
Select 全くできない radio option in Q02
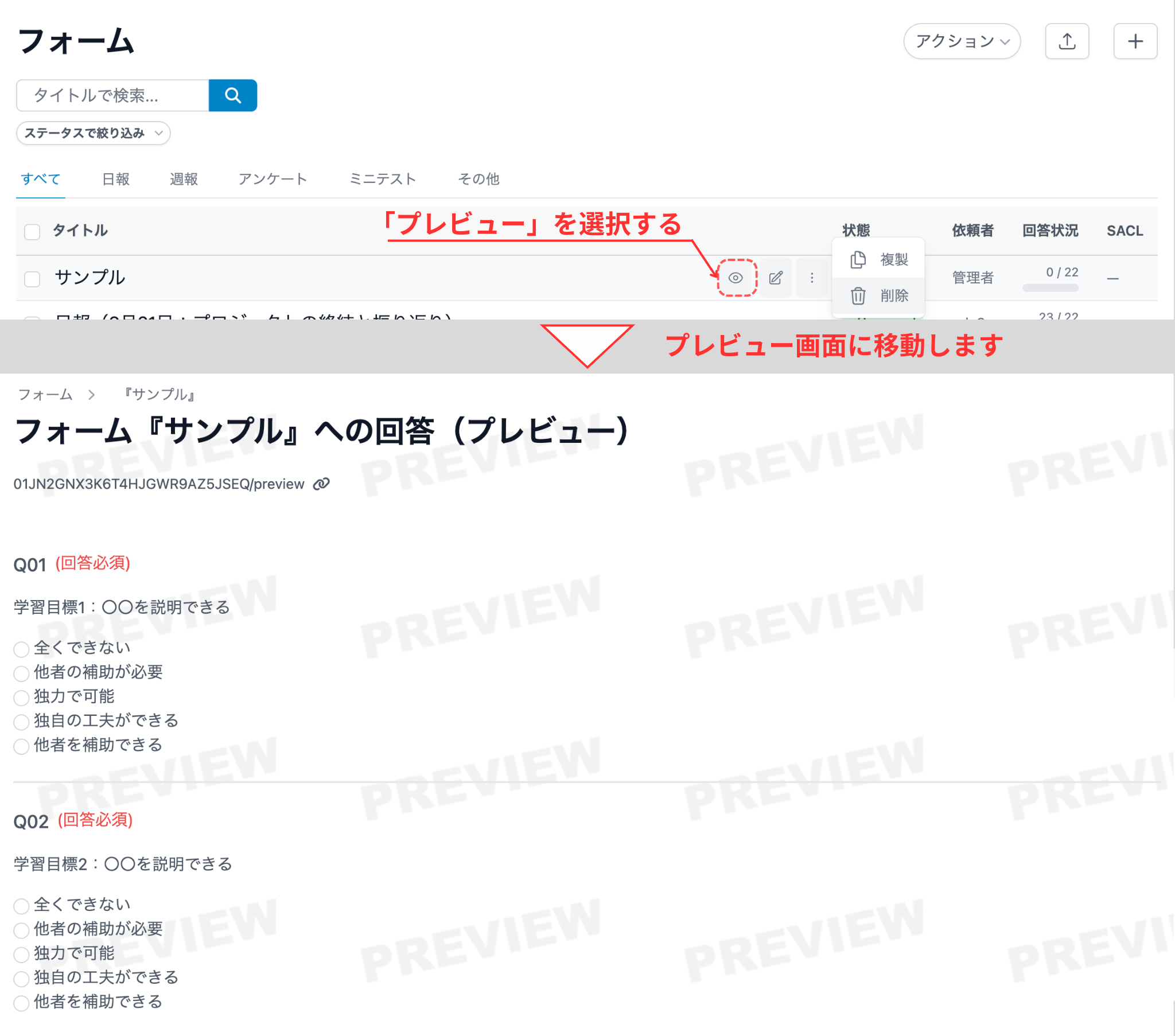[x=21, y=905]
